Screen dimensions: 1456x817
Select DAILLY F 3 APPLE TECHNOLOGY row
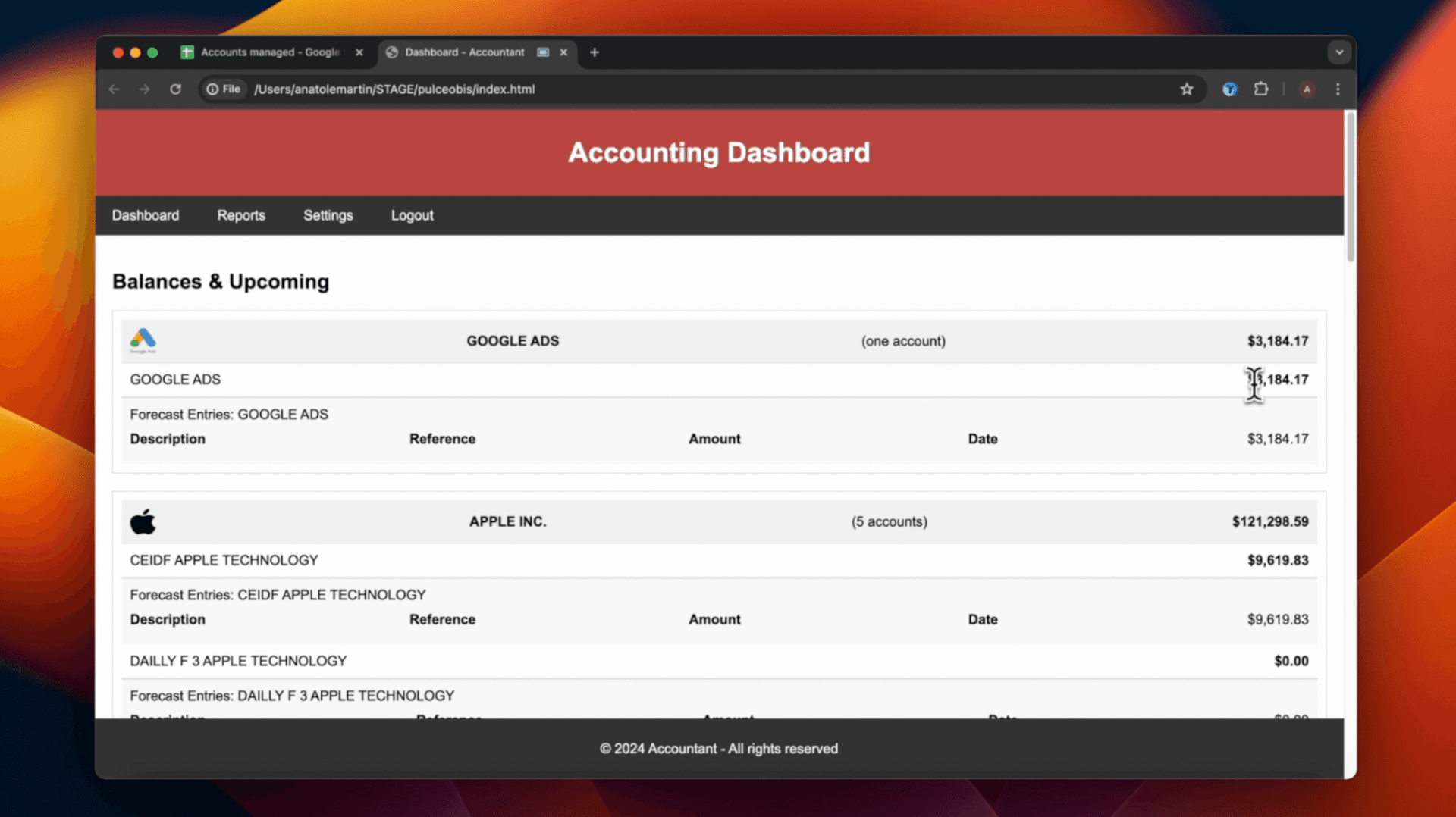[x=719, y=661]
